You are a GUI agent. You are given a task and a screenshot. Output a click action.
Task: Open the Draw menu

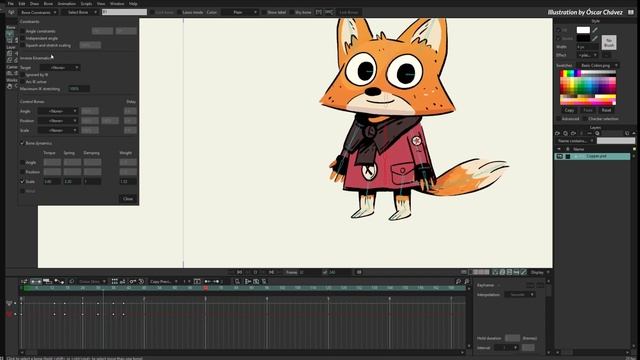tap(34, 4)
